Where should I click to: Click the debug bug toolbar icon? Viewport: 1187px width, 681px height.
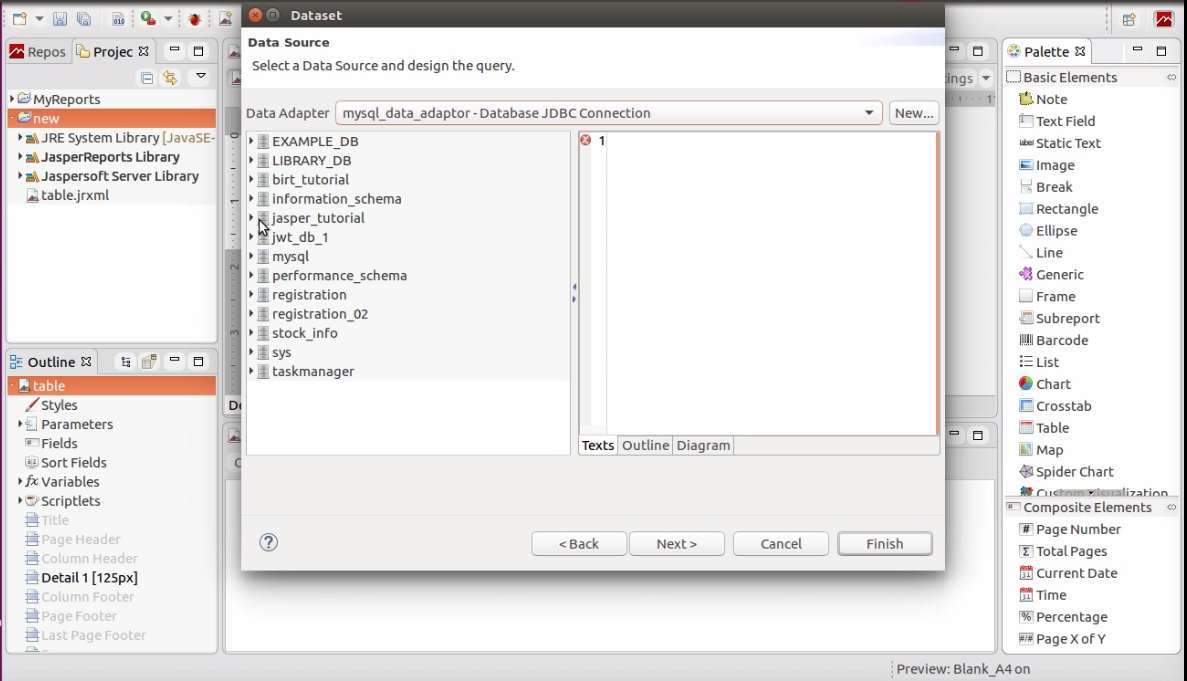pos(195,19)
